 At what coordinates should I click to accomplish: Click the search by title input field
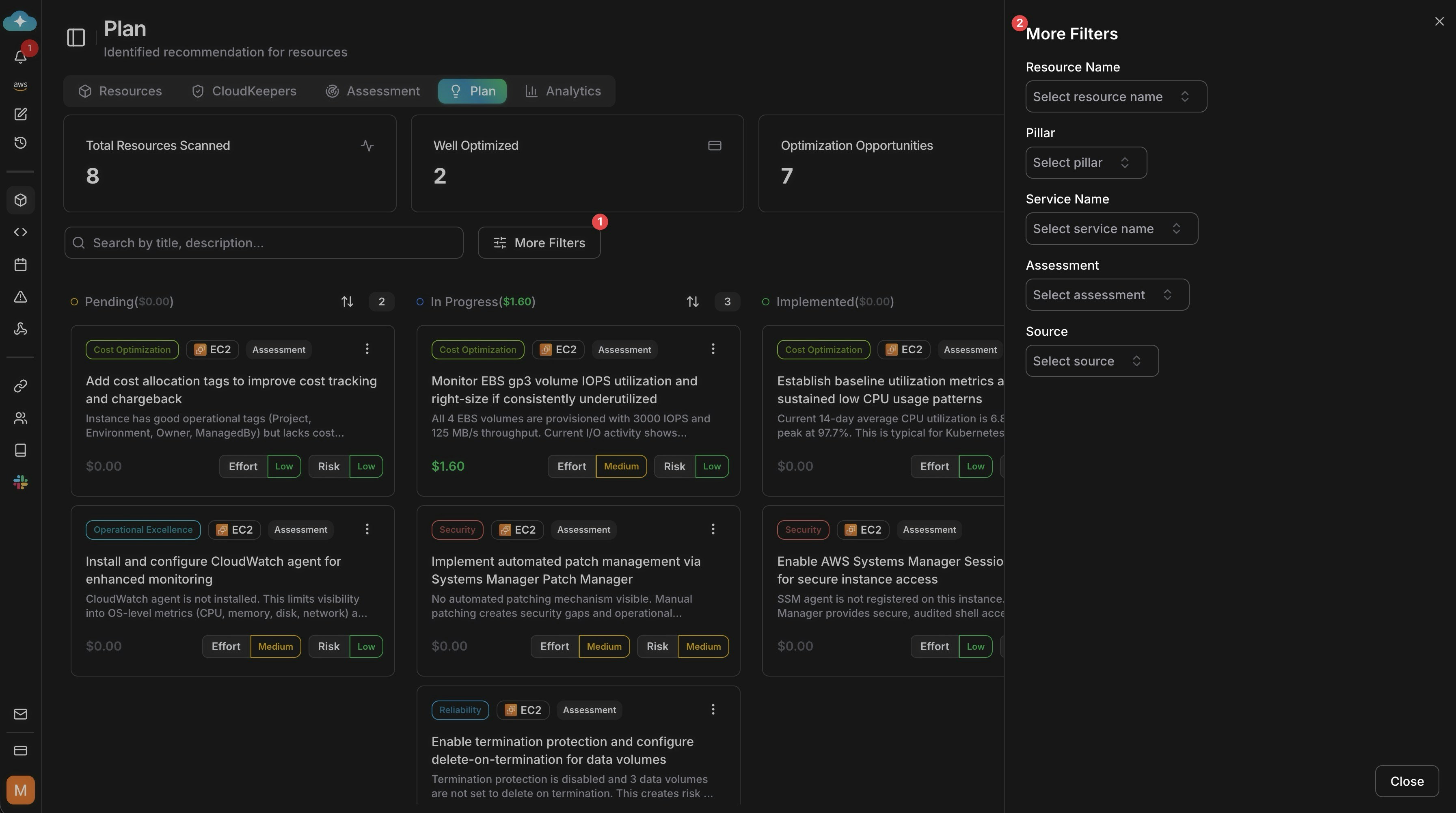tap(264, 242)
